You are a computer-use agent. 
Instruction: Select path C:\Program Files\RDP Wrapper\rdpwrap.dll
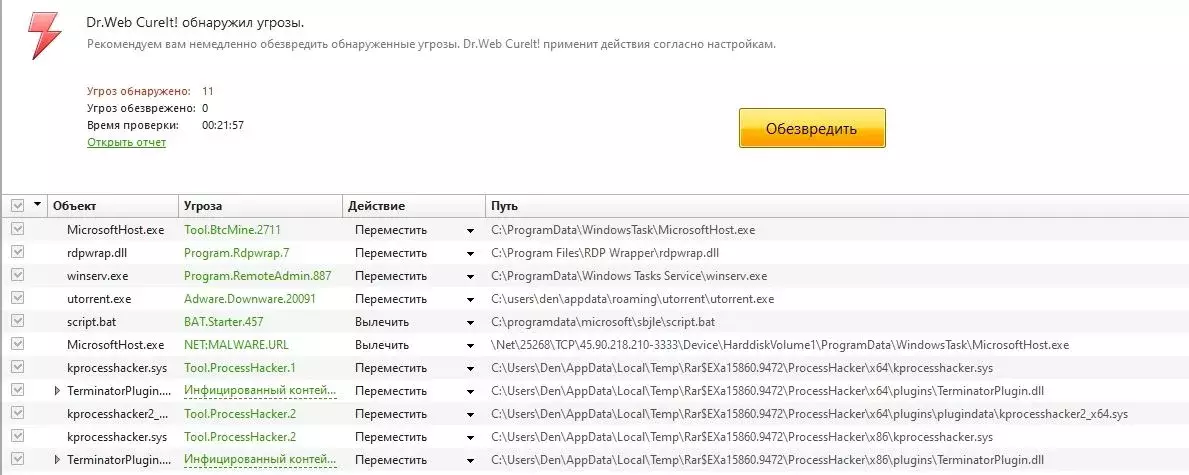pyautogui.click(x=605, y=252)
